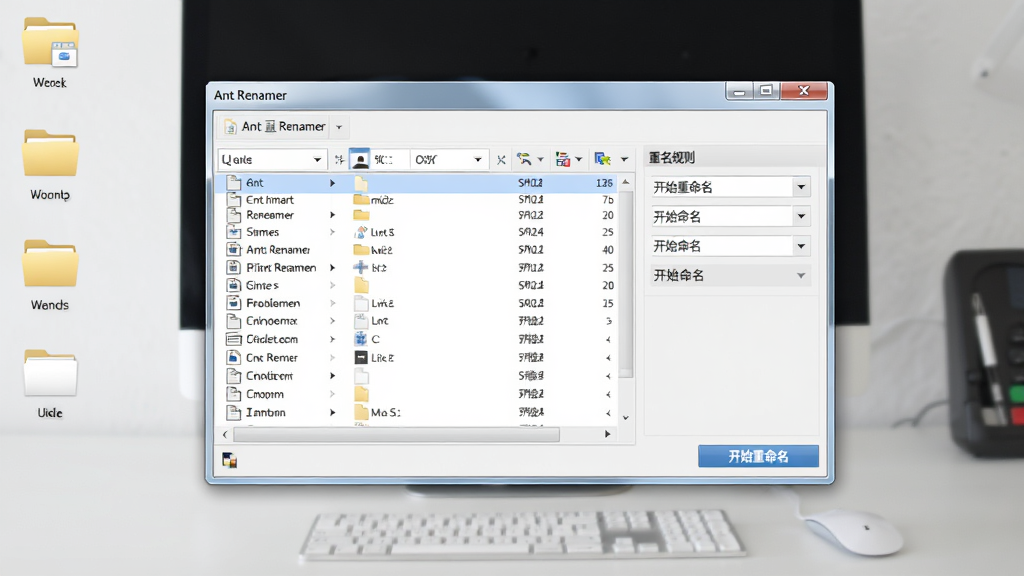
Task: Expand the Simes row arrow
Action: (x=332, y=232)
